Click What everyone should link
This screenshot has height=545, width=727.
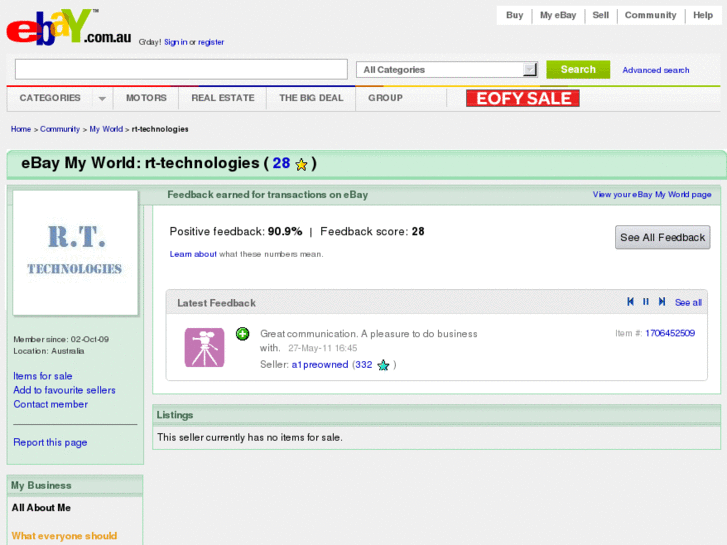64,536
